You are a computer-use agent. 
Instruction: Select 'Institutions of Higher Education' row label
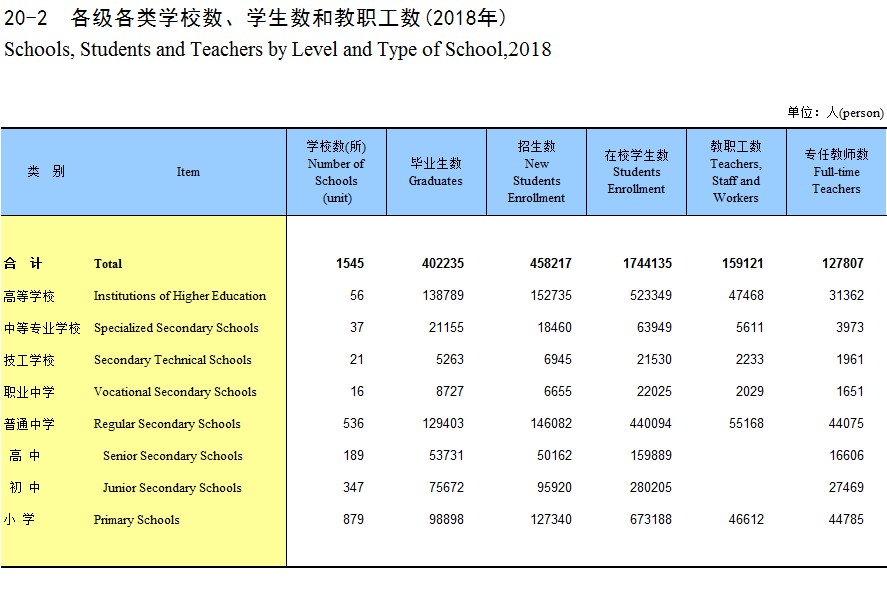pyautogui.click(x=180, y=296)
